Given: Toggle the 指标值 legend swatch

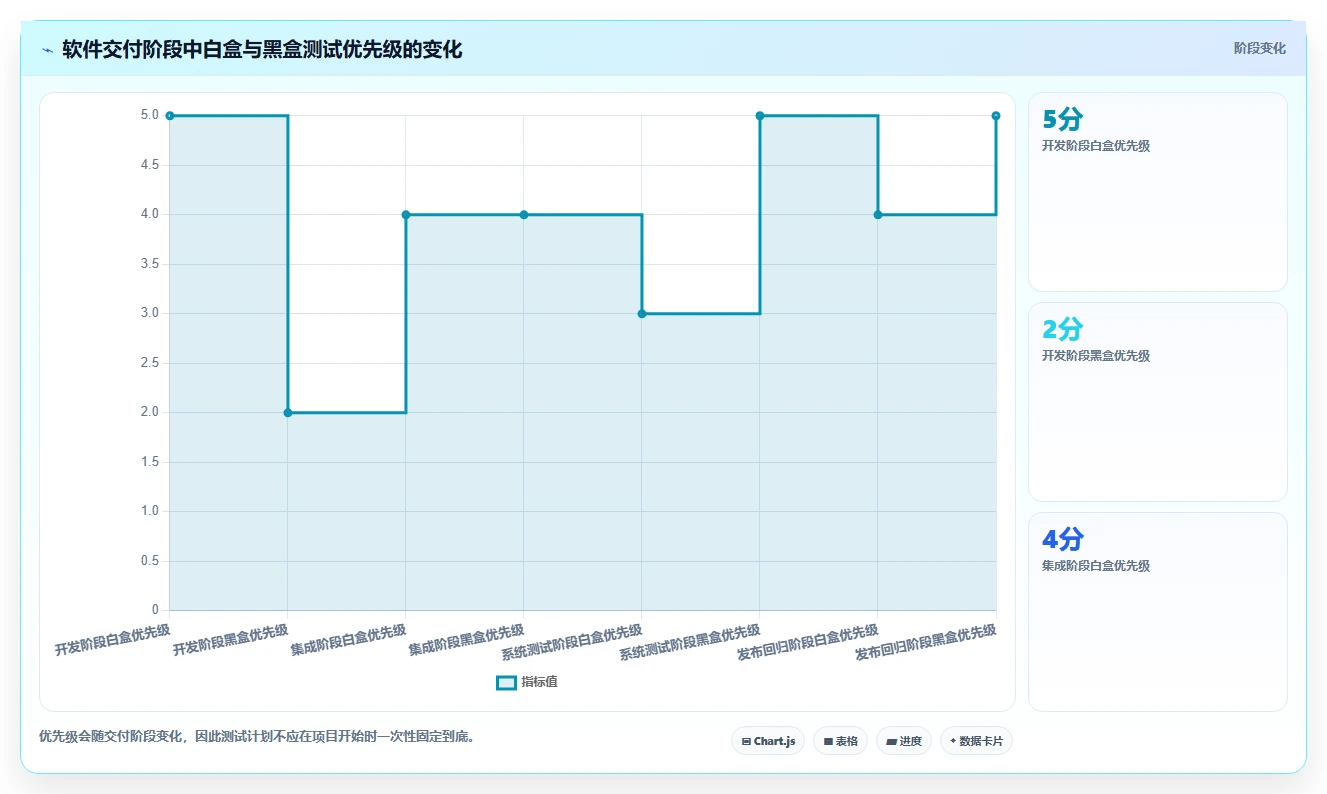Looking at the screenshot, I should click(506, 682).
